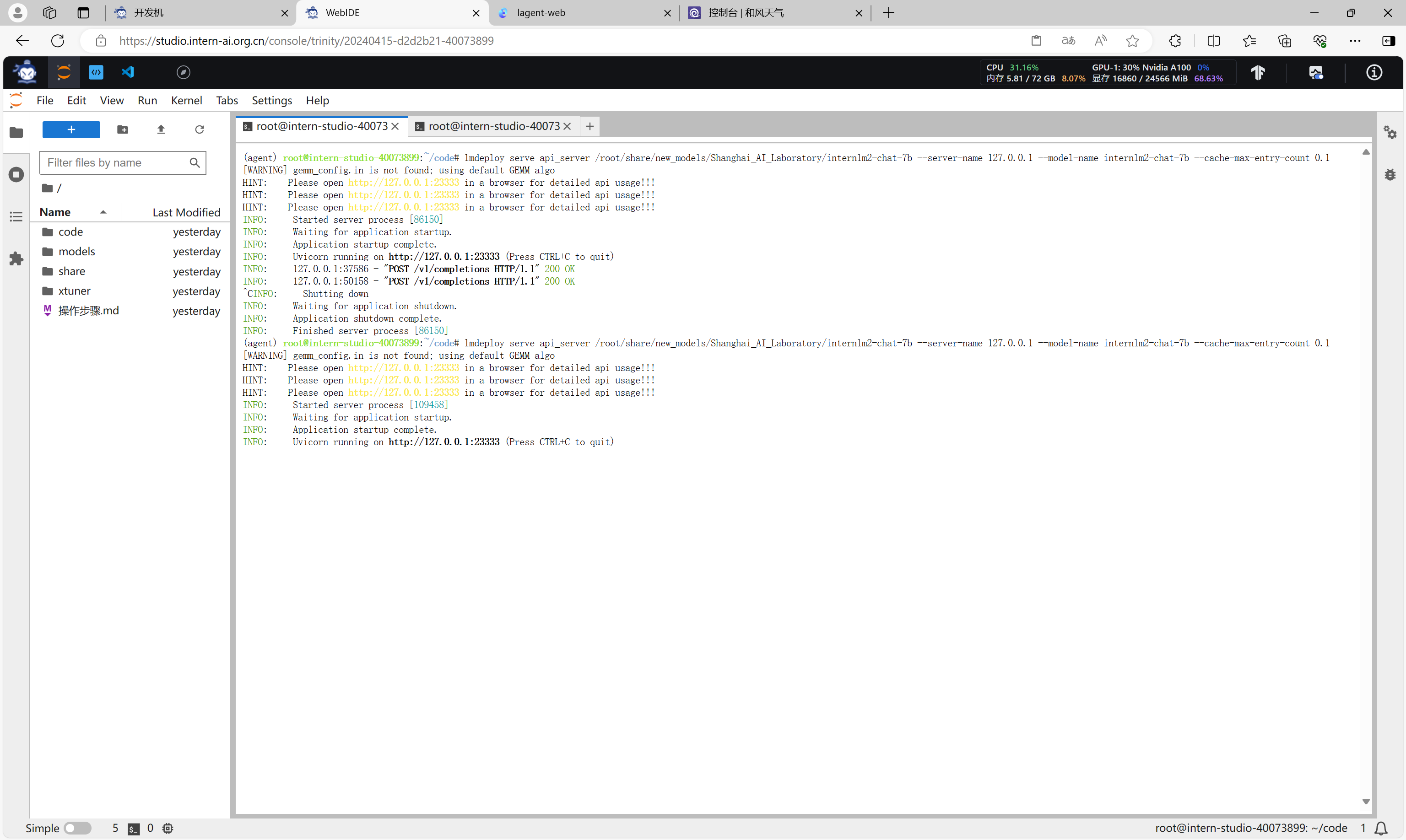
Task: Click the browser Read aloud icon
Action: click(x=1101, y=41)
